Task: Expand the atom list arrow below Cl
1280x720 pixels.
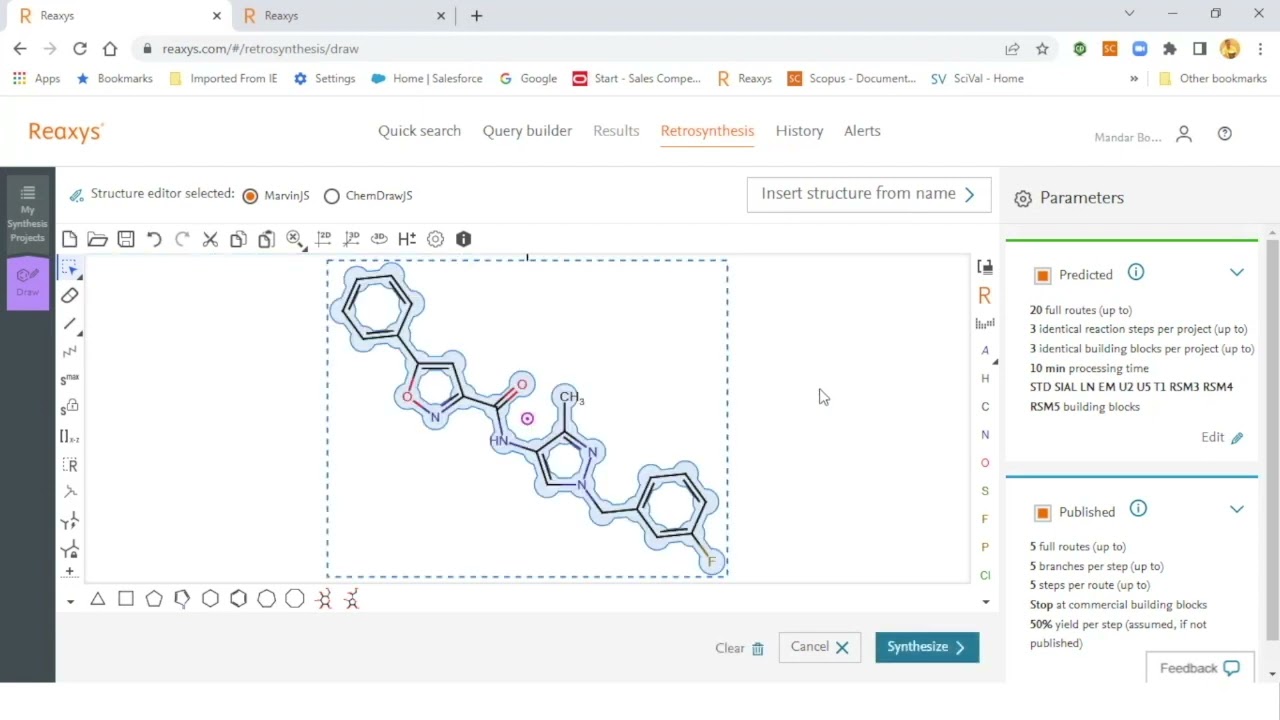Action: (x=986, y=601)
